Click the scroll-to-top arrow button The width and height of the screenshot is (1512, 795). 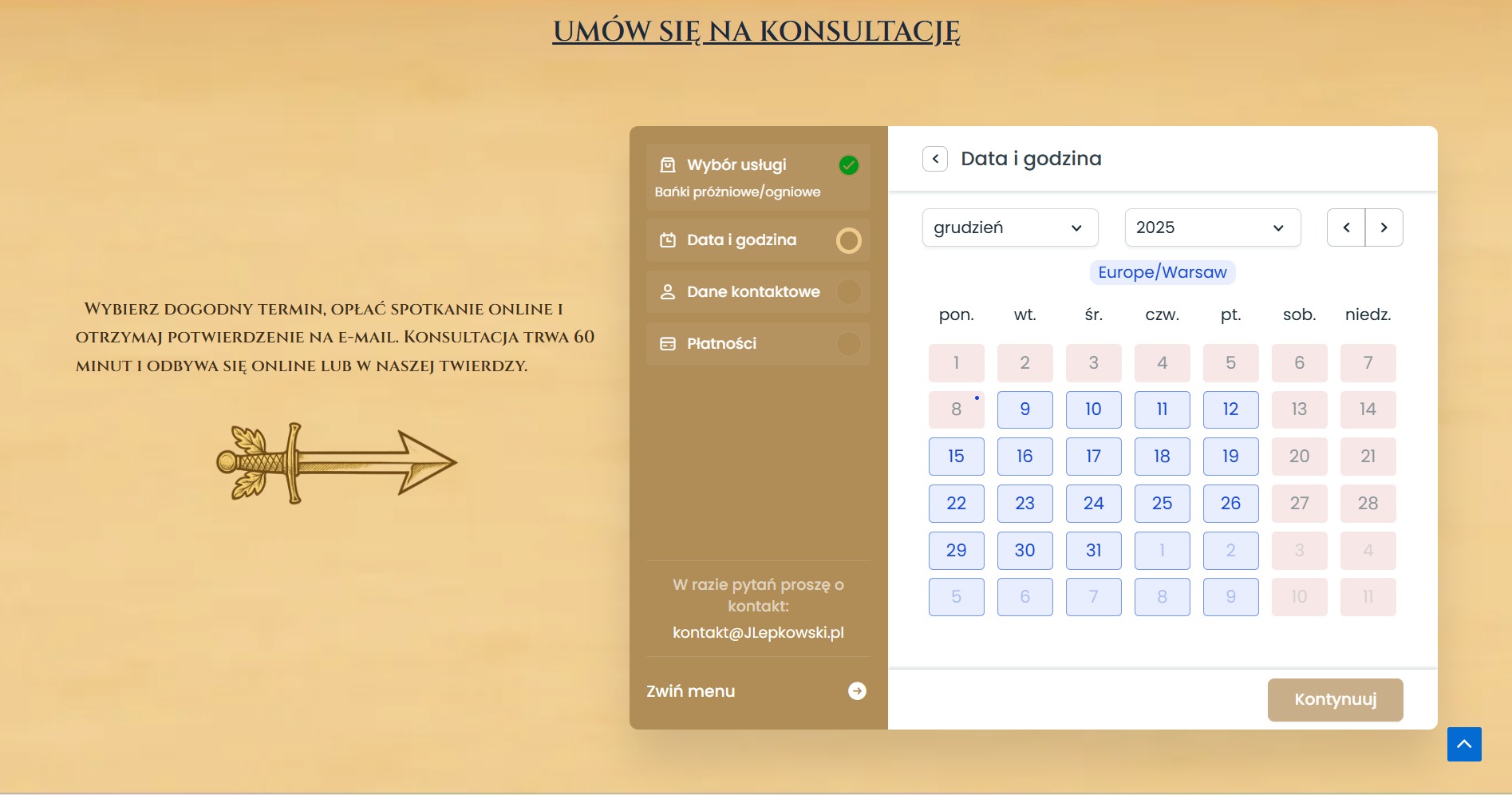coord(1464,744)
